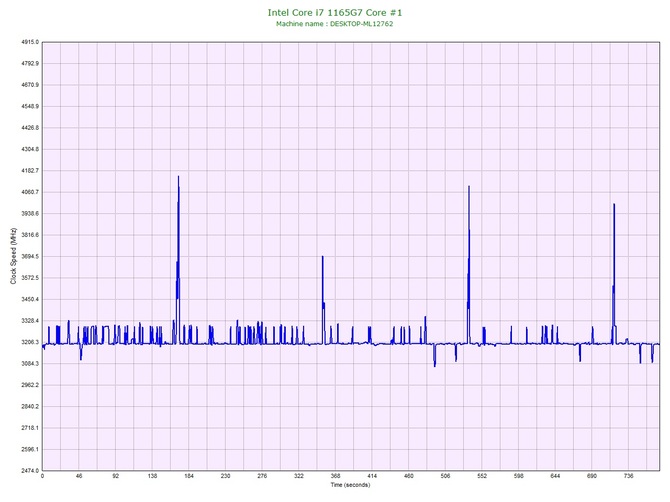Click the machine name text DESKTOP-ML12762
Viewport: 670px width, 502px height.
[x=361, y=24]
